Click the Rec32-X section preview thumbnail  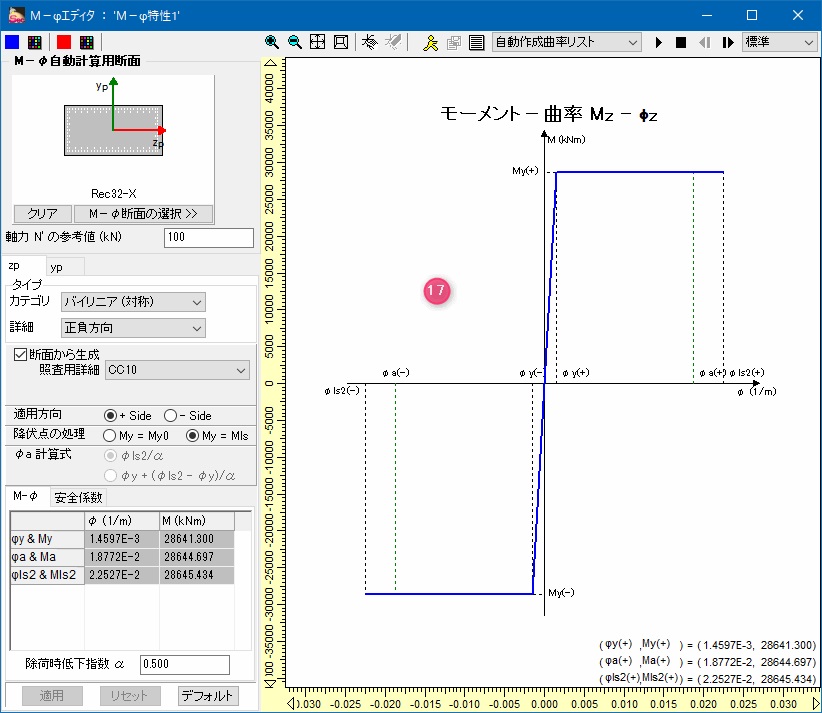113,139
